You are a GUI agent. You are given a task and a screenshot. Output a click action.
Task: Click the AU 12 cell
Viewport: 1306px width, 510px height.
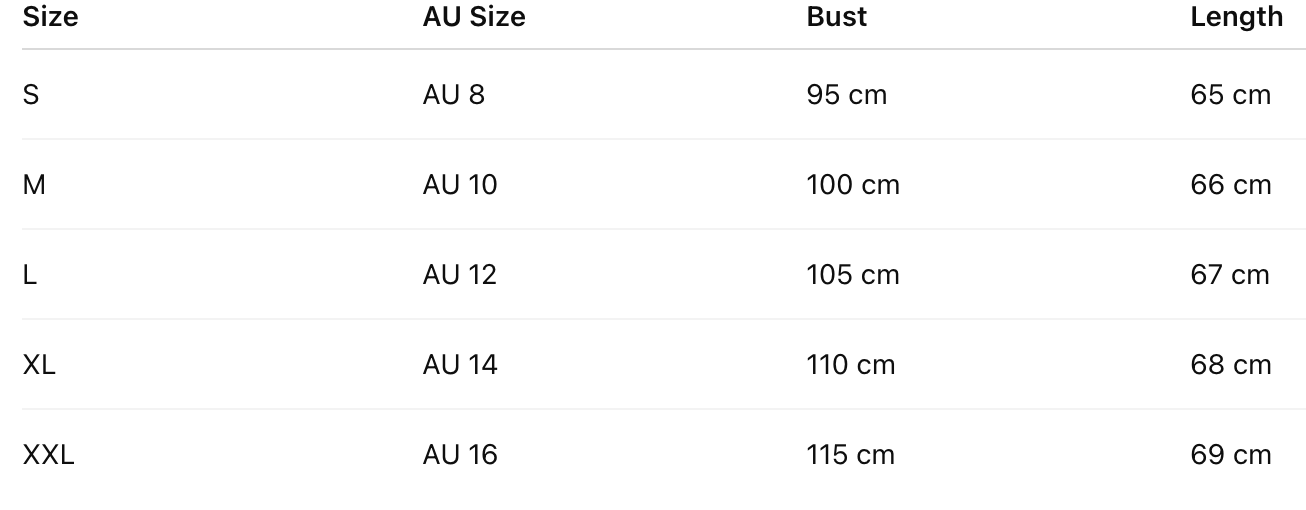[459, 275]
